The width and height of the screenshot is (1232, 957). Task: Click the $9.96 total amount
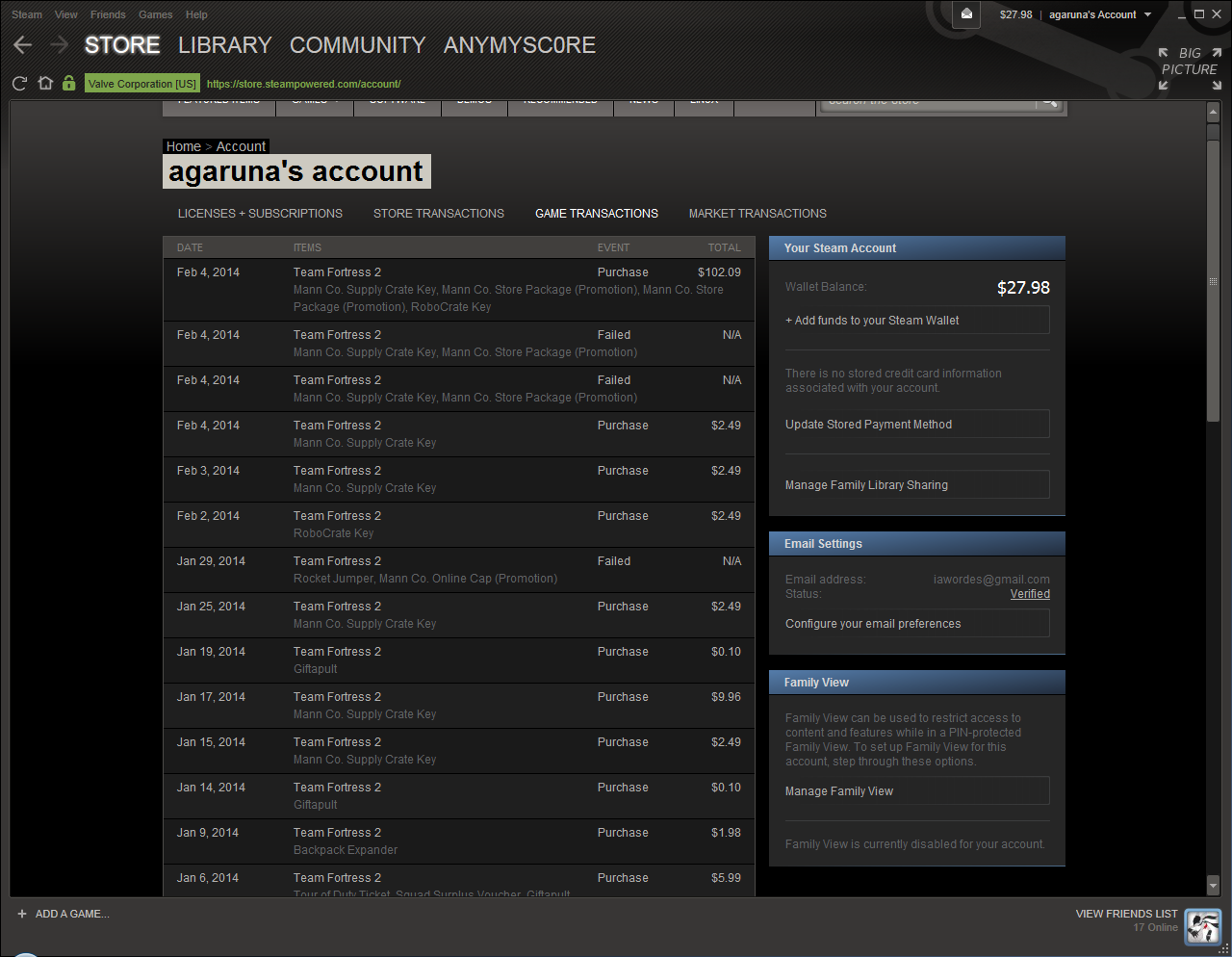click(x=726, y=697)
